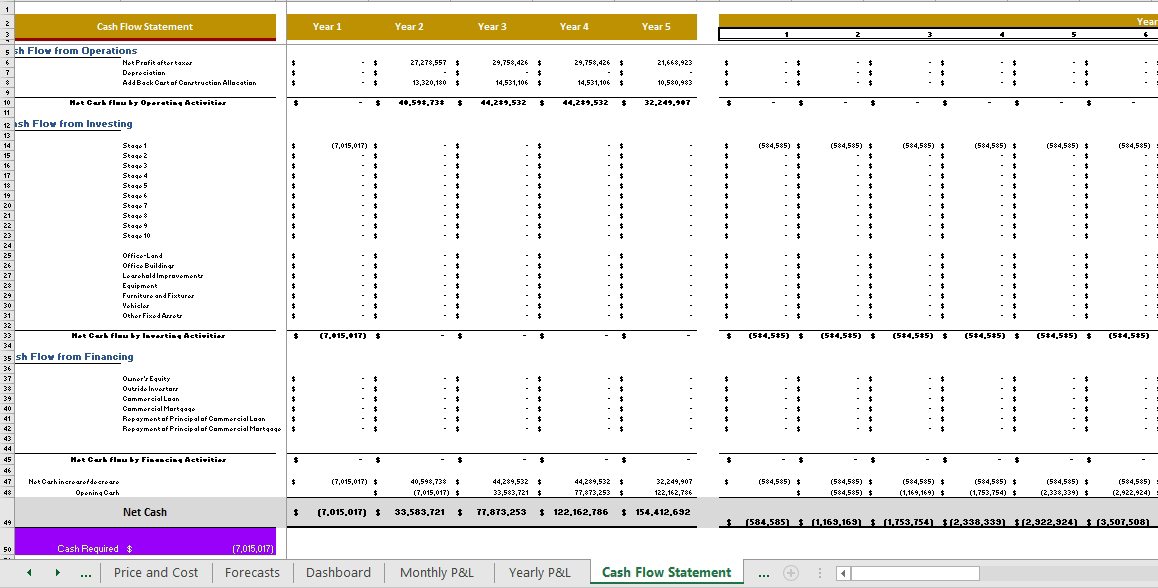Select the Net Cash increase/decrease label

point(74,482)
